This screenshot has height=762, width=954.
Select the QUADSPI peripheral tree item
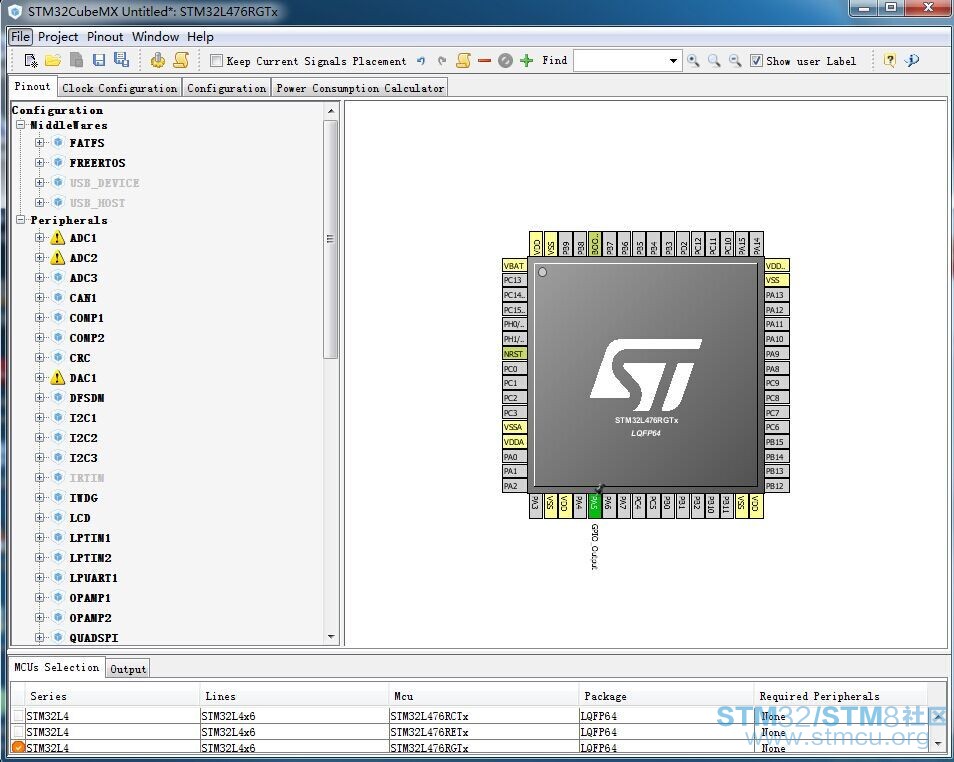click(94, 637)
